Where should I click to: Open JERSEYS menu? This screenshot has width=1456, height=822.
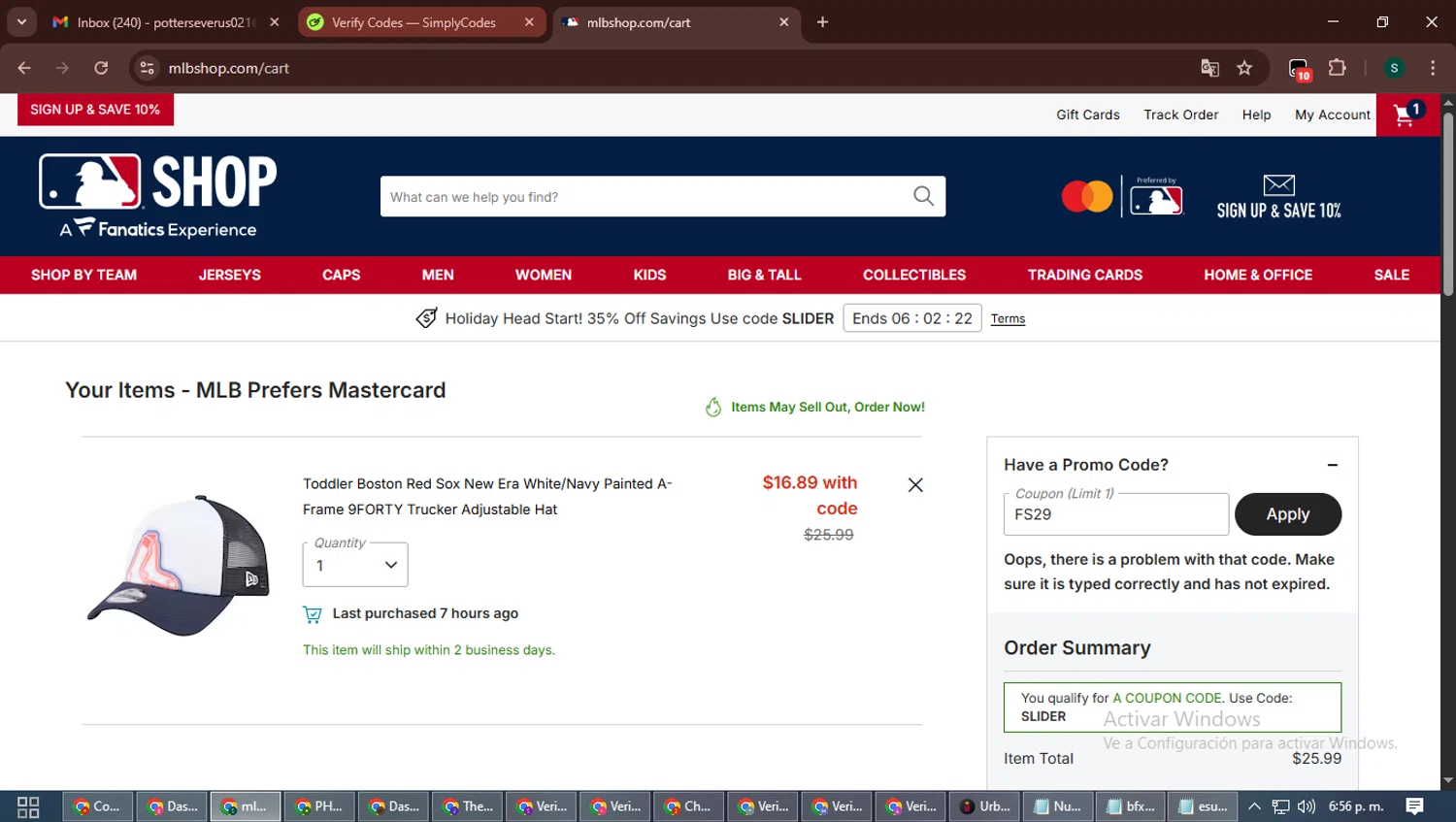click(x=229, y=275)
